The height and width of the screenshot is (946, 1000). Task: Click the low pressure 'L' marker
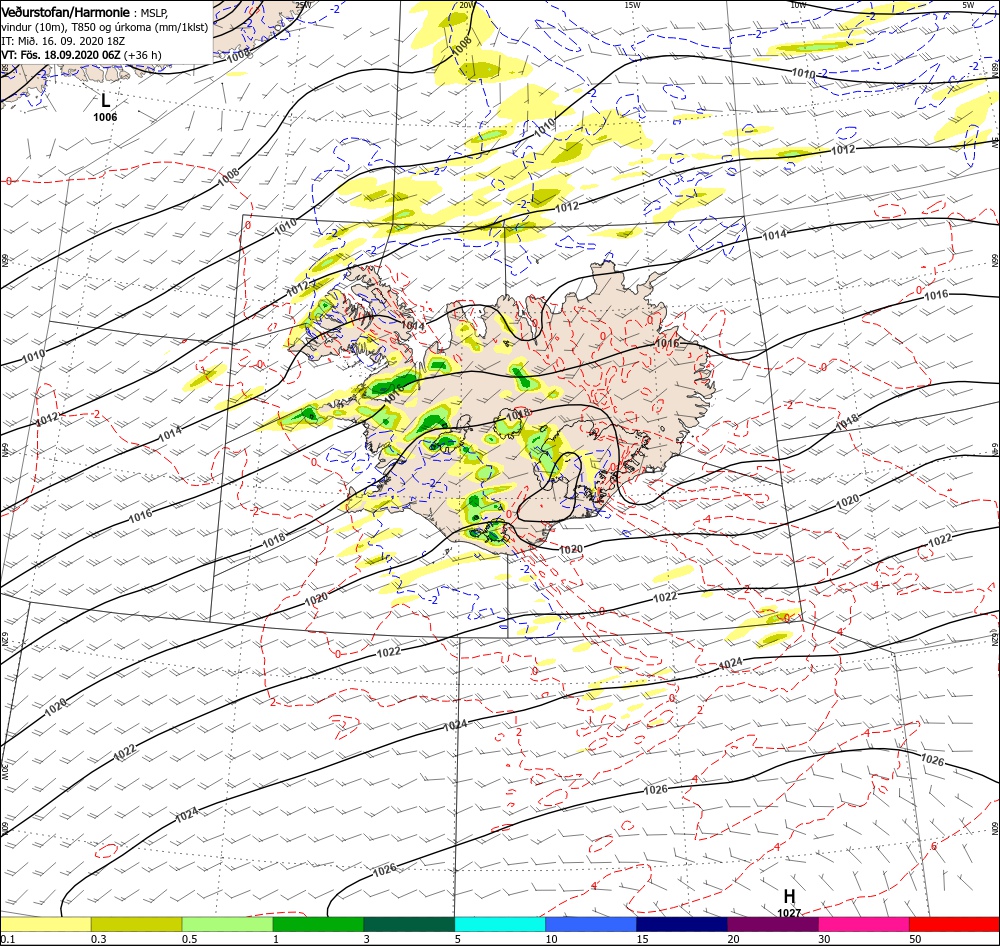coord(105,100)
